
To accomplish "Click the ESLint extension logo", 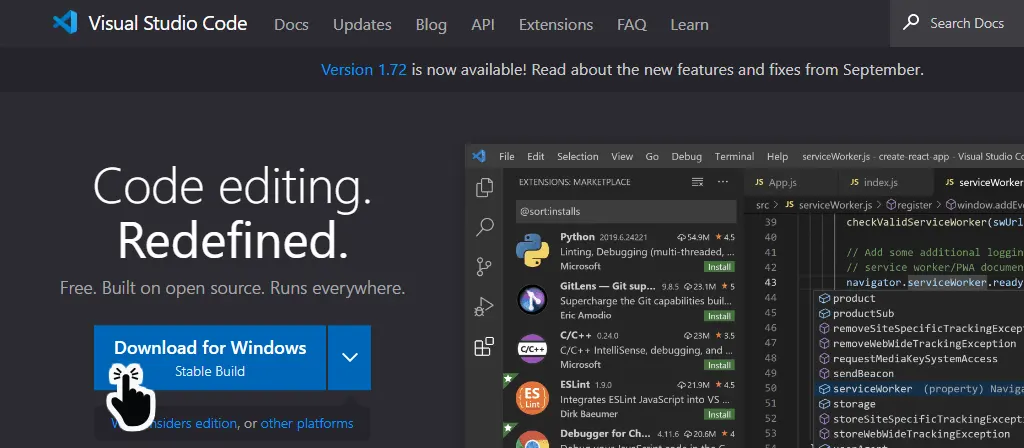I will (532, 398).
